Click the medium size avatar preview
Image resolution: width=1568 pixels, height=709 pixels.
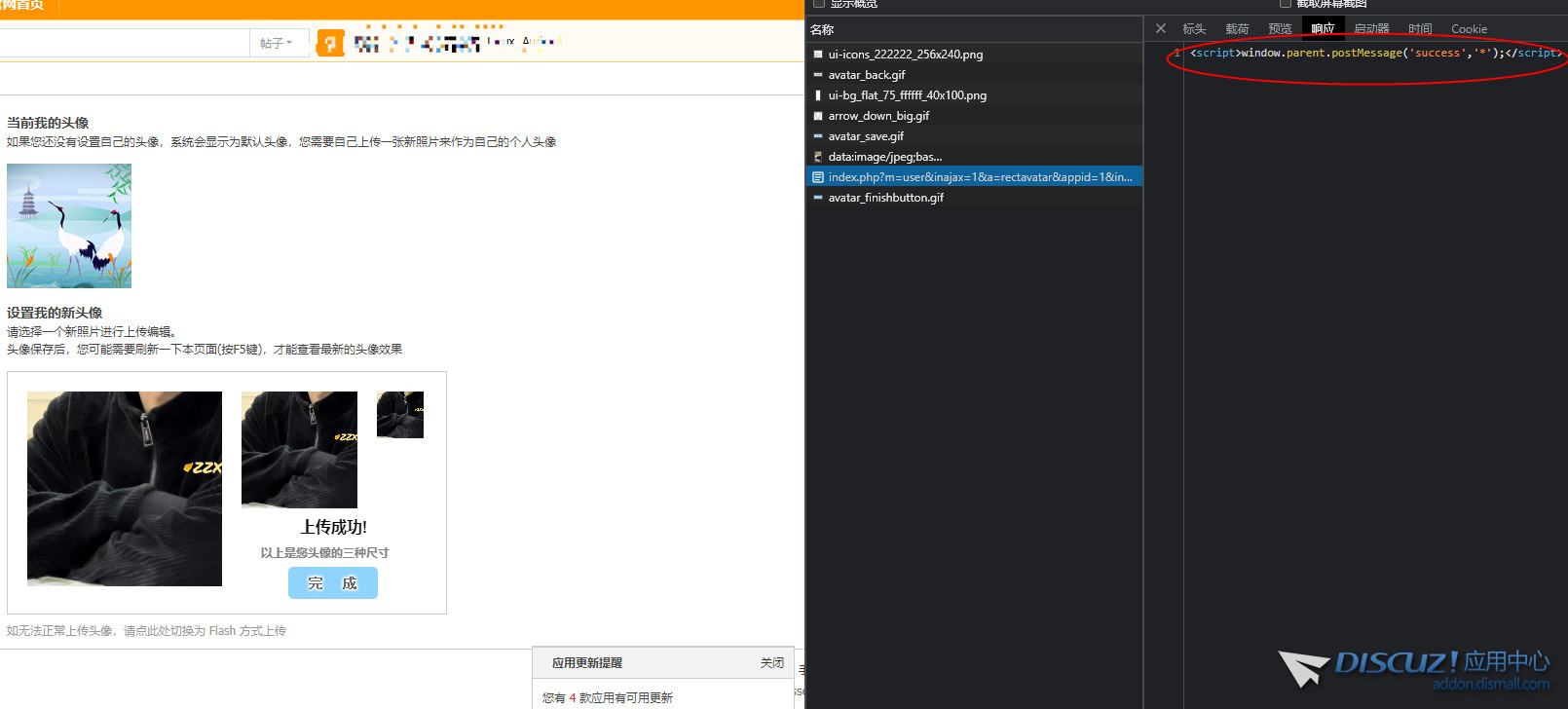tap(299, 450)
